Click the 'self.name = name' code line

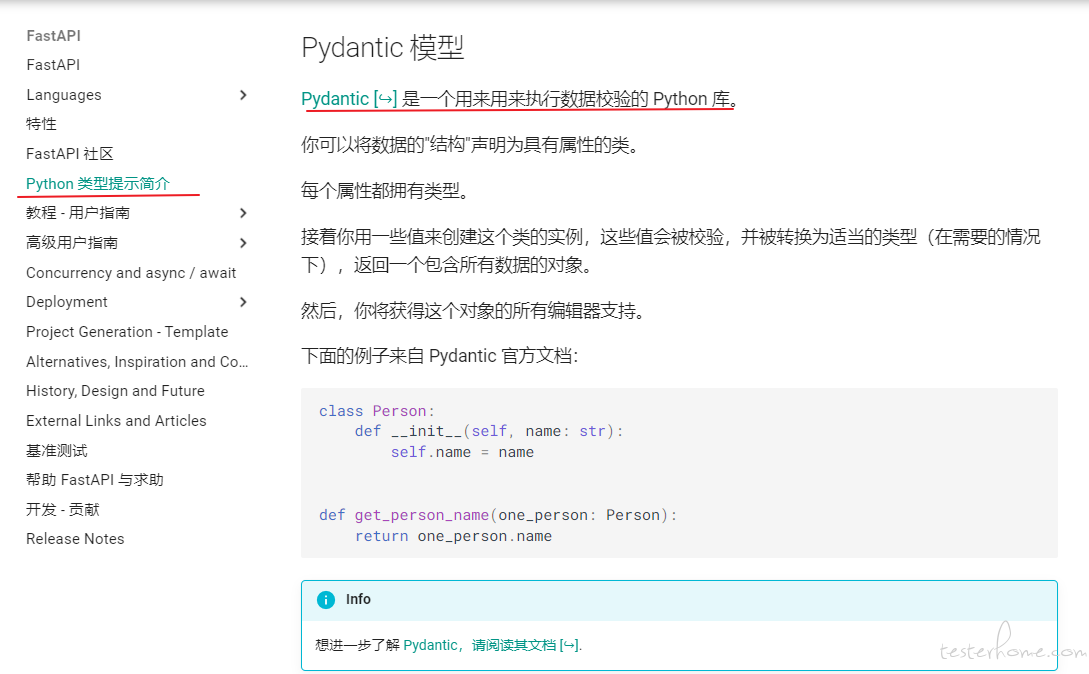(463, 452)
